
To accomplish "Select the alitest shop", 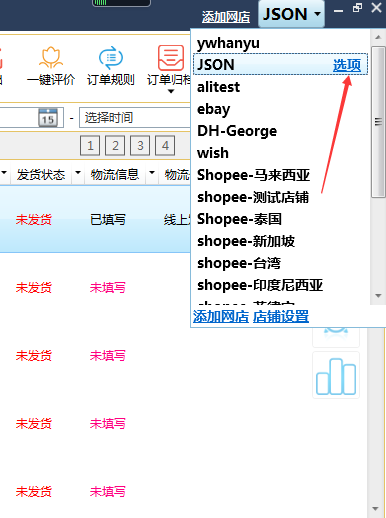I will tap(218, 87).
